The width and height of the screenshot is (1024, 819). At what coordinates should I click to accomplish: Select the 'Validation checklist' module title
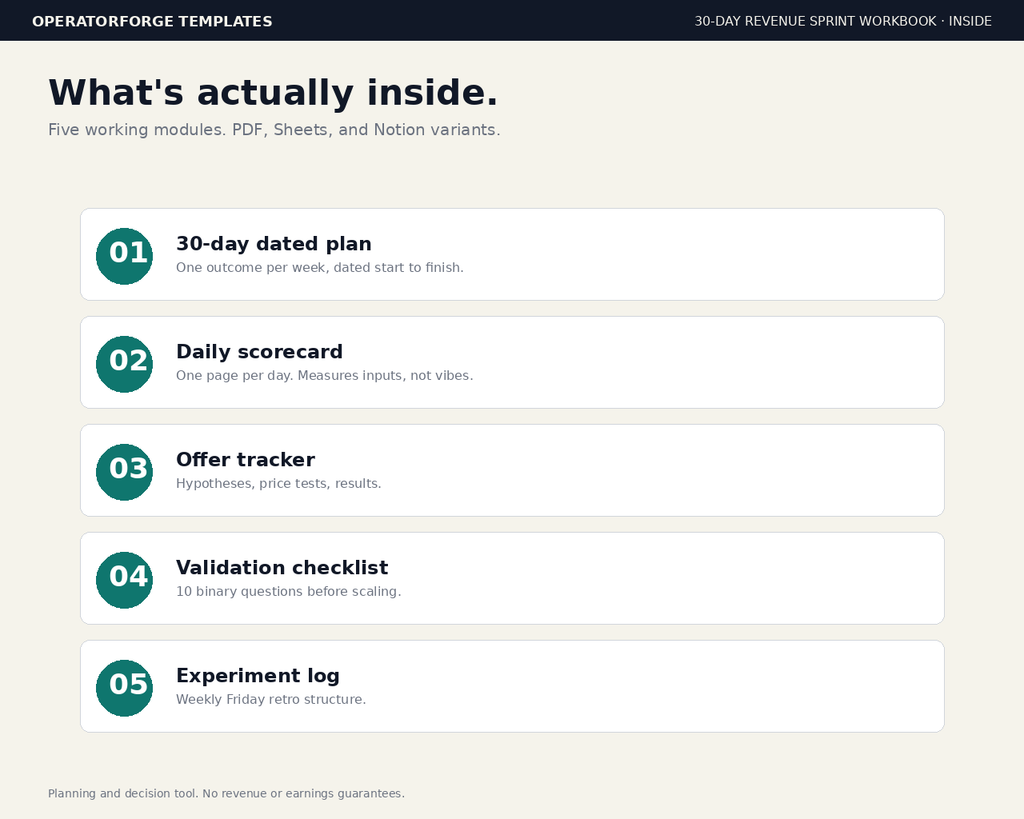282,568
